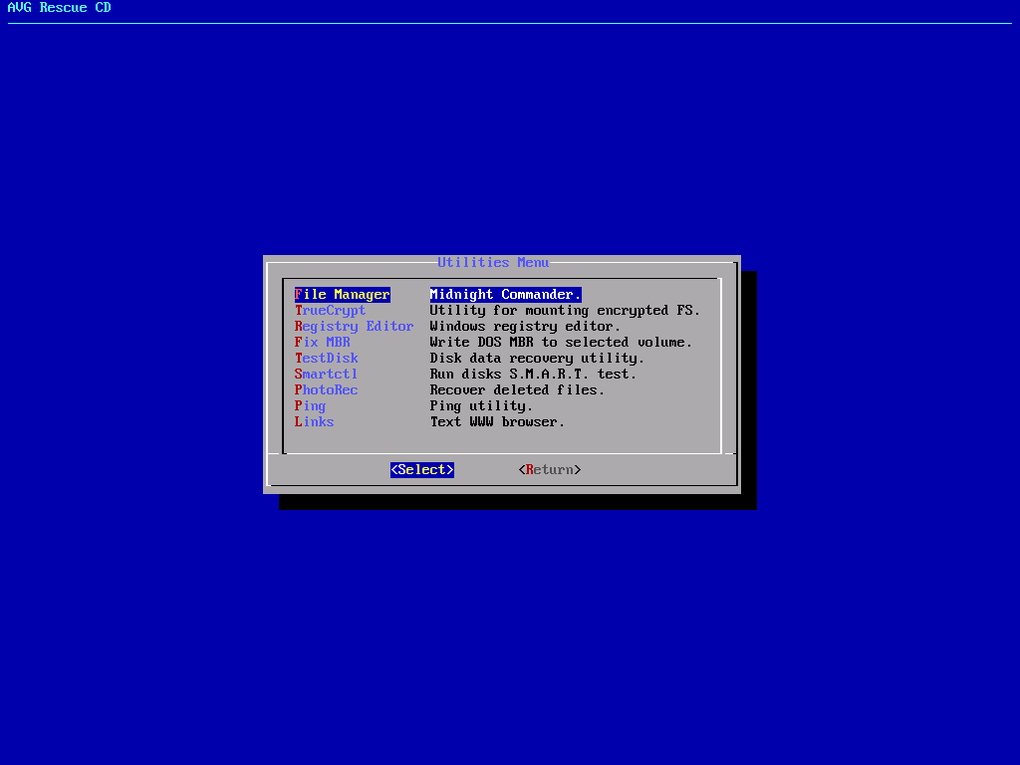Click the <Select> button
The width and height of the screenshot is (1020, 765).
tap(422, 470)
